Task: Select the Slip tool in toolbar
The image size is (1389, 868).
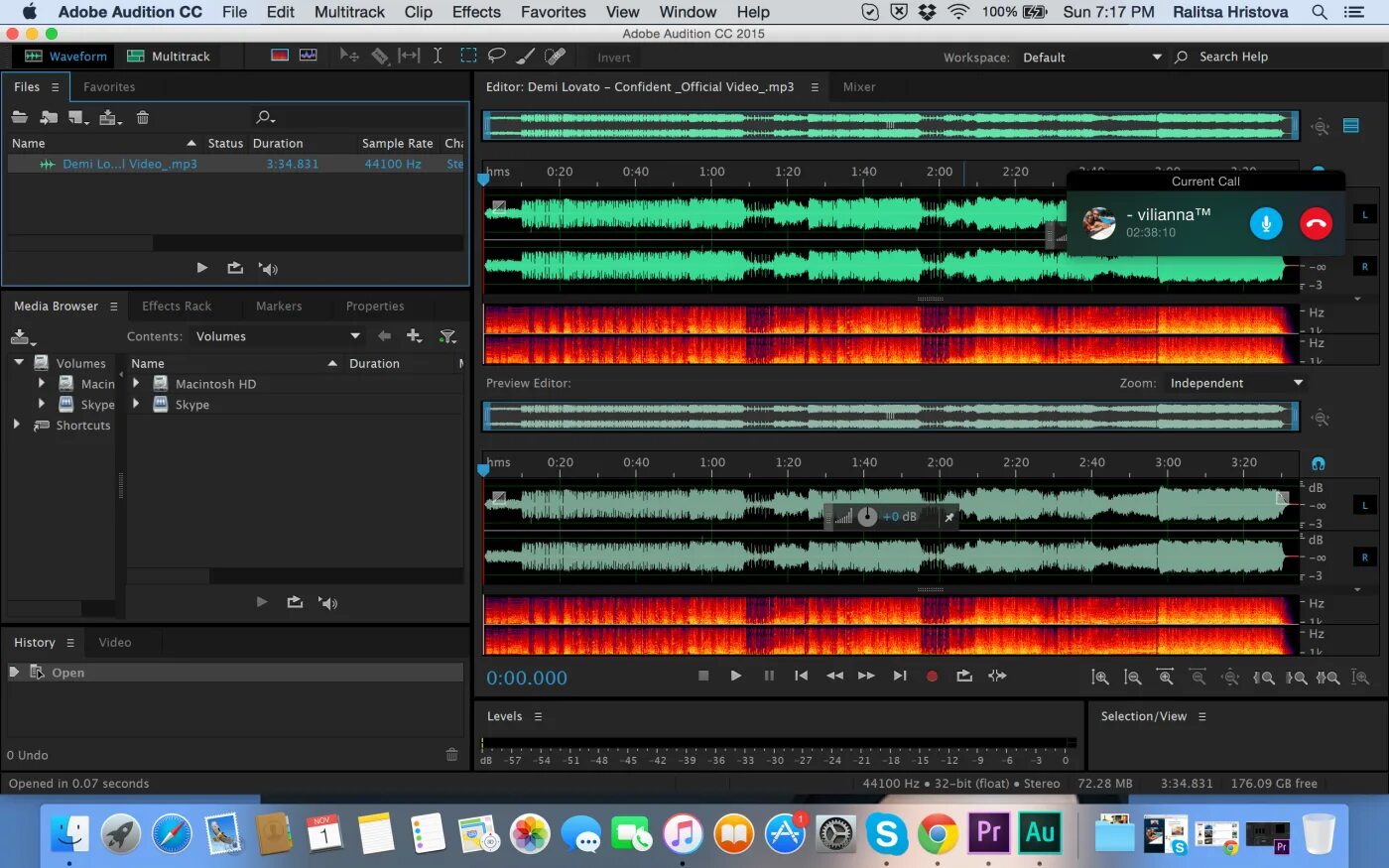Action: tap(409, 56)
